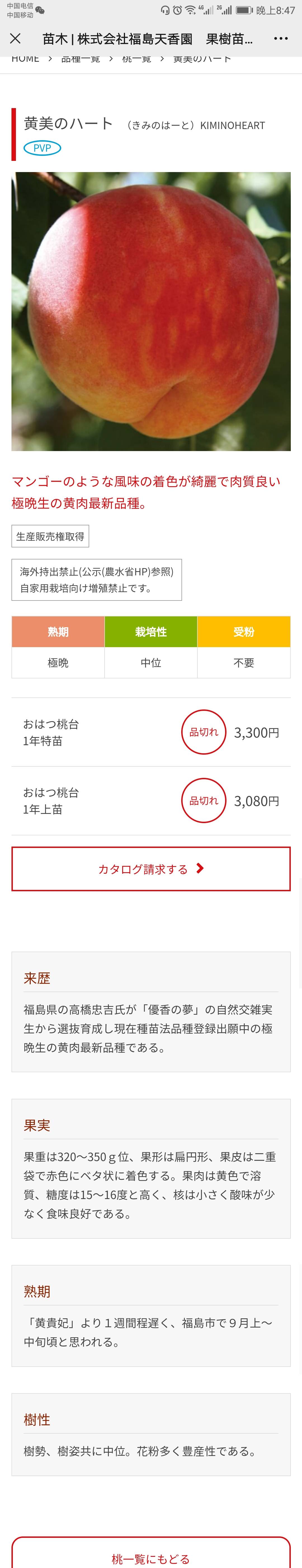
Task: Click the 生産販売権取得 tag
Action: (x=51, y=536)
